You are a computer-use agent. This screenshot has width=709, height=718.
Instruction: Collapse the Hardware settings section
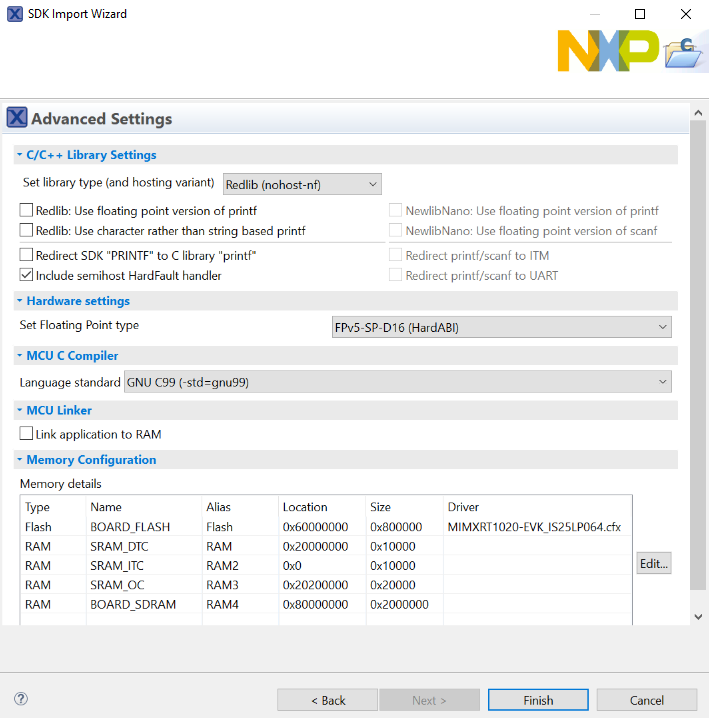19,302
